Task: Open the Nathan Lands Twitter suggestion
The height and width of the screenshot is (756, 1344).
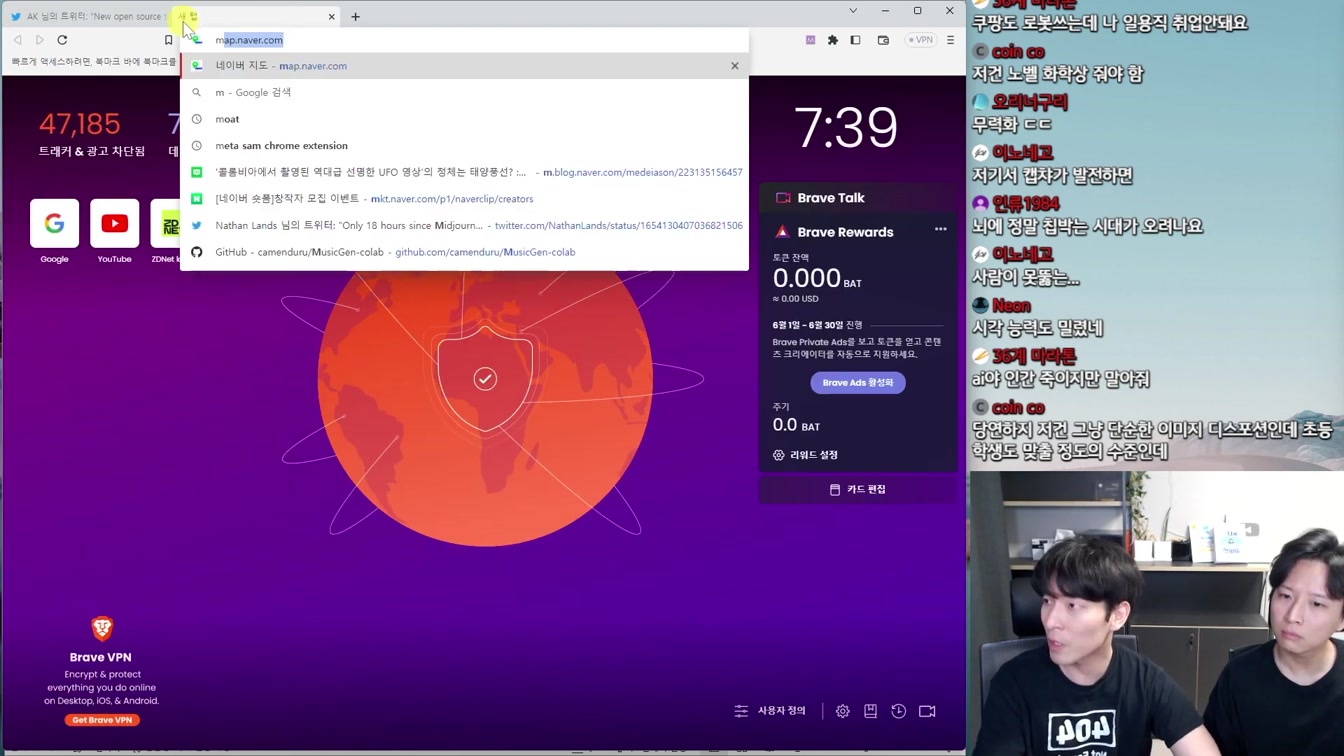Action: 465,226
